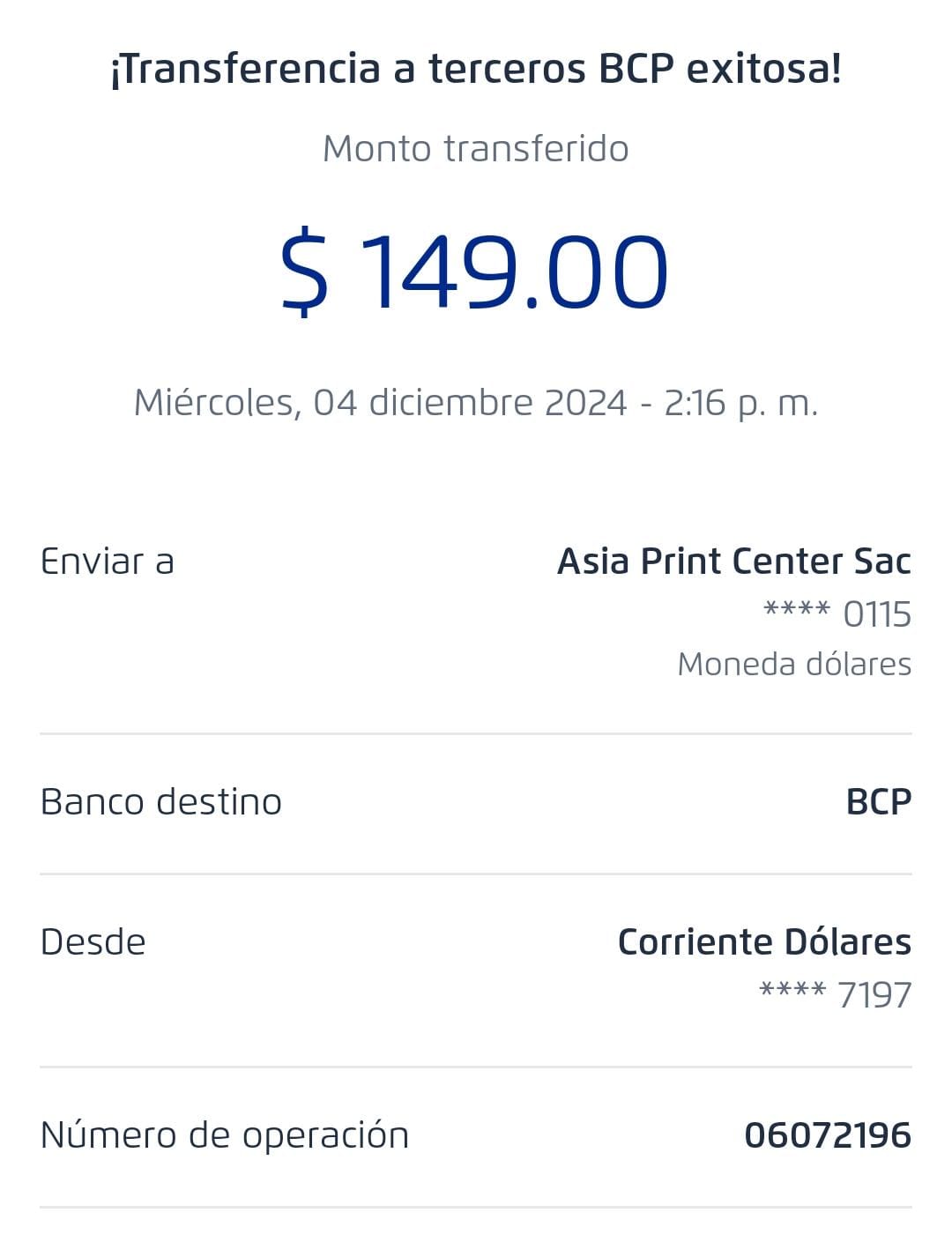The height and width of the screenshot is (1257, 952).
Task: Click the "Número de operación" label
Action: coord(225,1135)
